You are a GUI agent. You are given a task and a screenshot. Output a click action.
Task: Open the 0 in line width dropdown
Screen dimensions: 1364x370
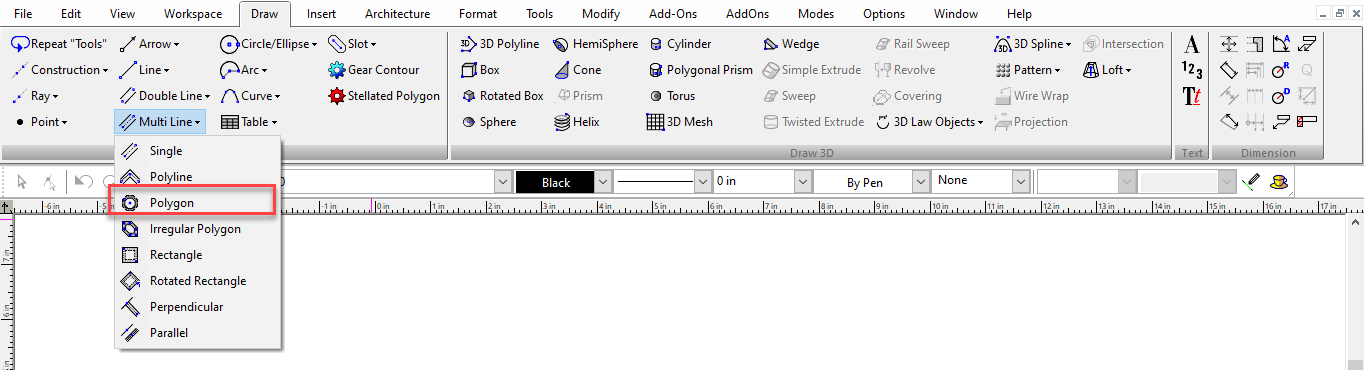[802, 182]
